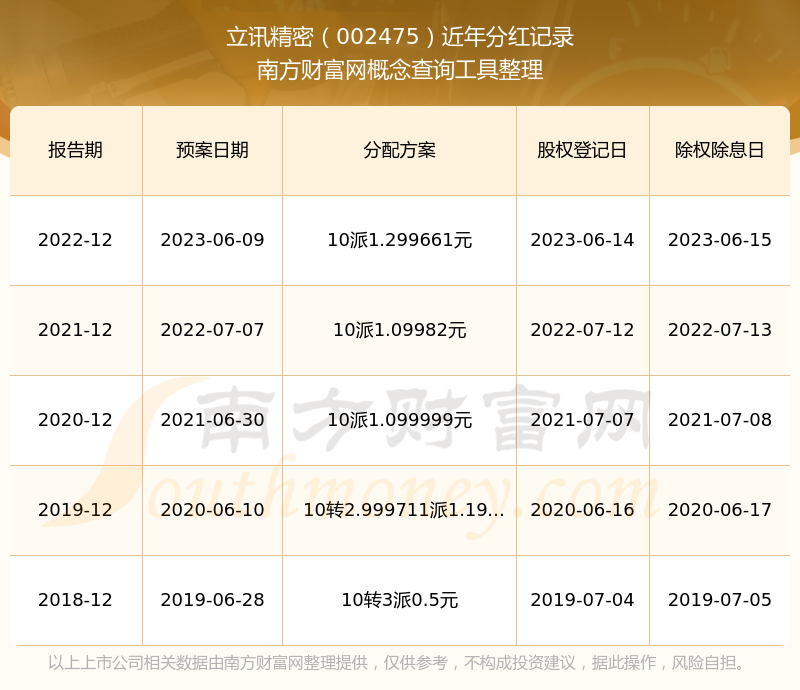Select ex-dividend date 2023-06-15

(x=719, y=240)
